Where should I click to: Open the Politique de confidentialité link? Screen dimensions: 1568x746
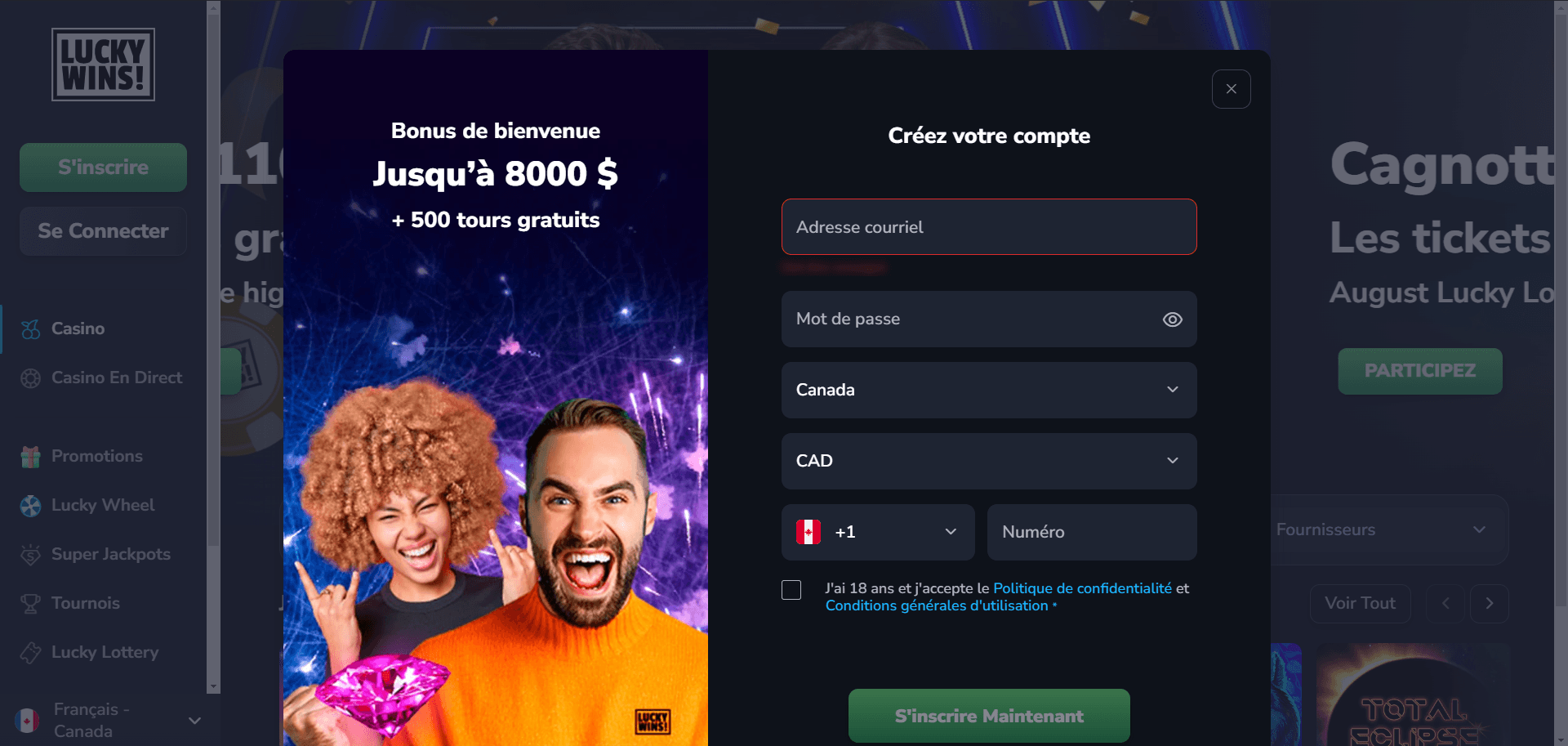(x=1082, y=588)
